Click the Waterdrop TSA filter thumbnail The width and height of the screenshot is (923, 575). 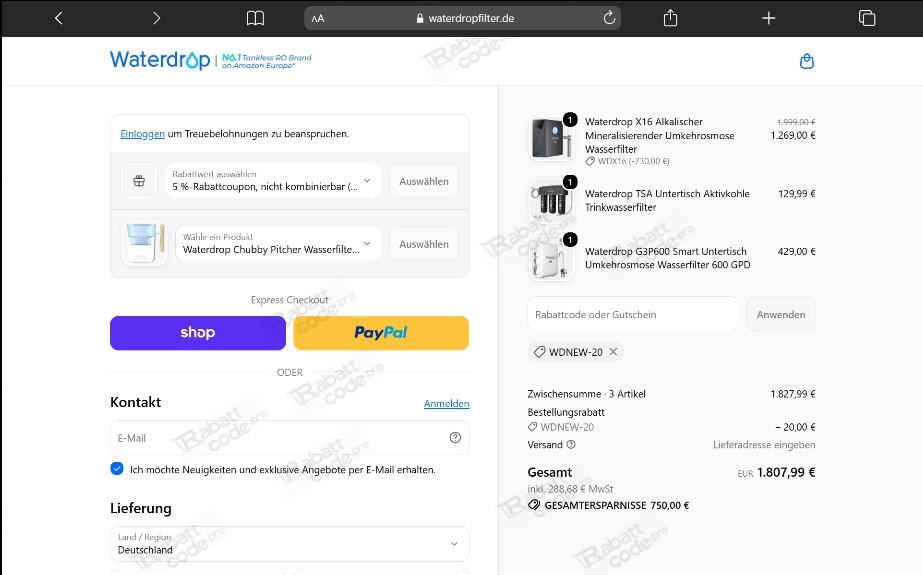point(552,200)
